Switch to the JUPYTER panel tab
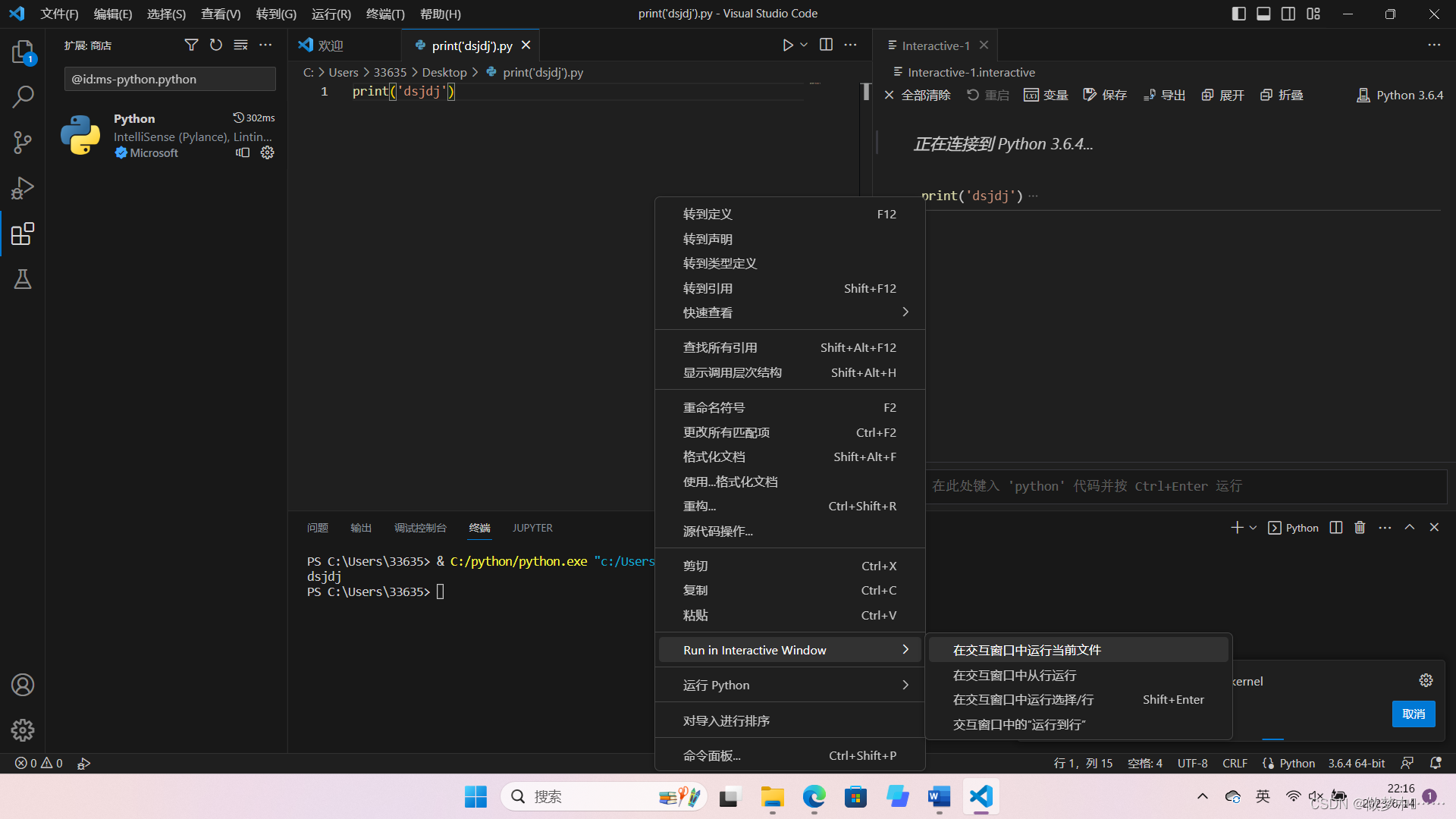 [532, 528]
